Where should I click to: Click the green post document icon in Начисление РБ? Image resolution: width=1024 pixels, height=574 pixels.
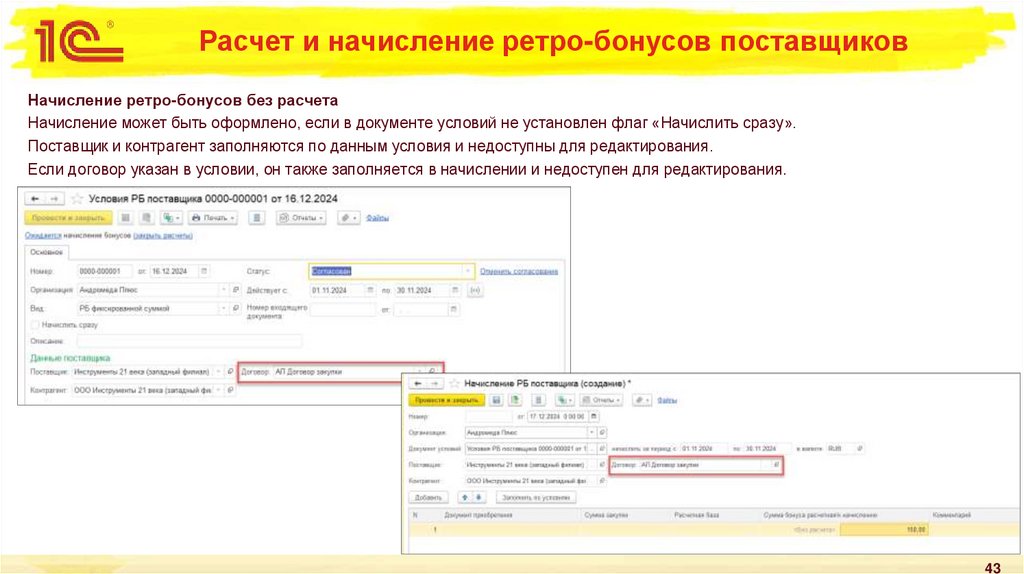515,400
